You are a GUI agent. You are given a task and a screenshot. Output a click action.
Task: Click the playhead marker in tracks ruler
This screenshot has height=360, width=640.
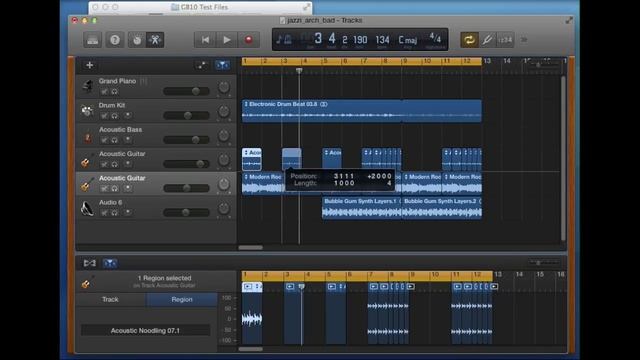click(299, 71)
